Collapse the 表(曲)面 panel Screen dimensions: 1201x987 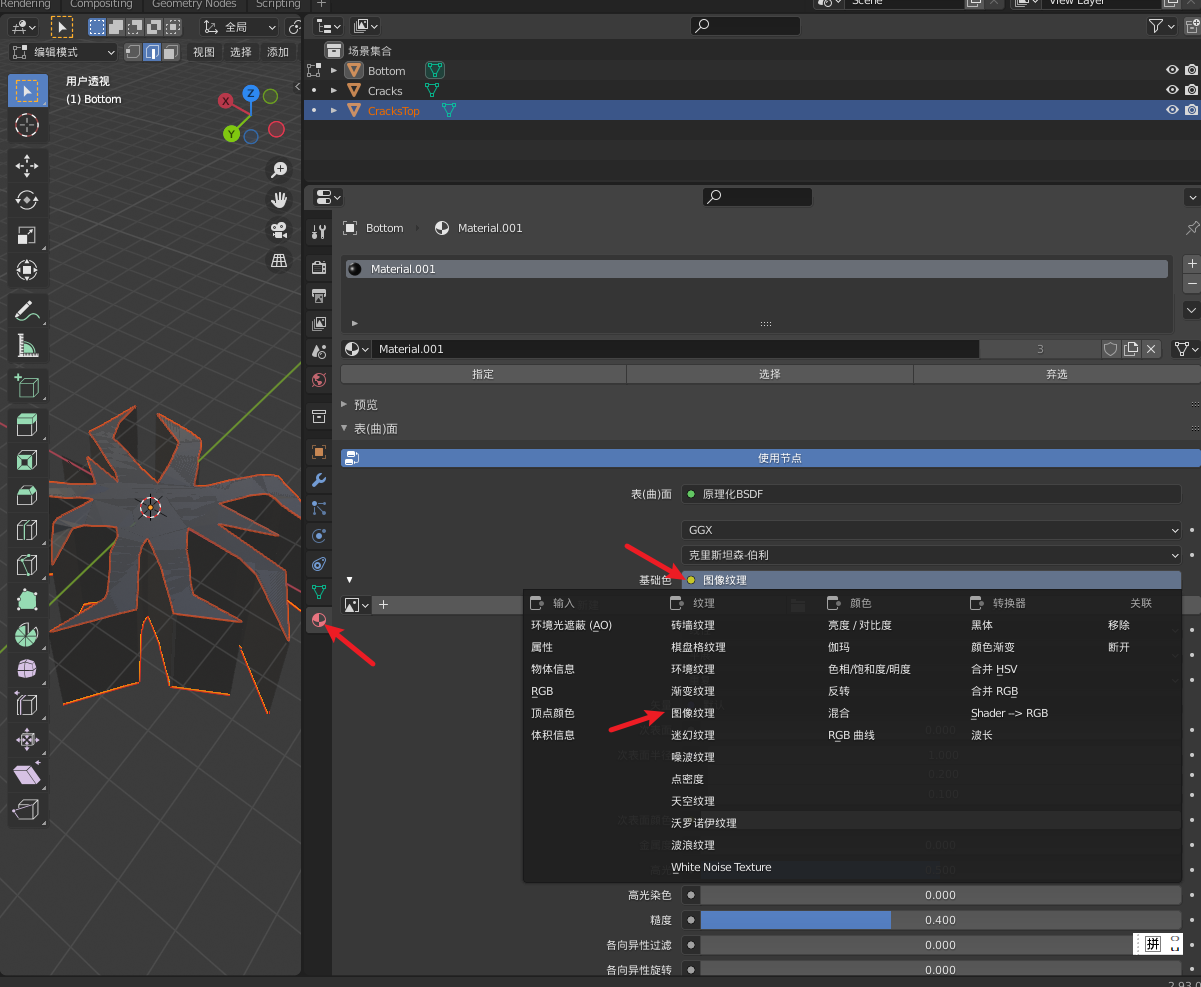[x=344, y=428]
